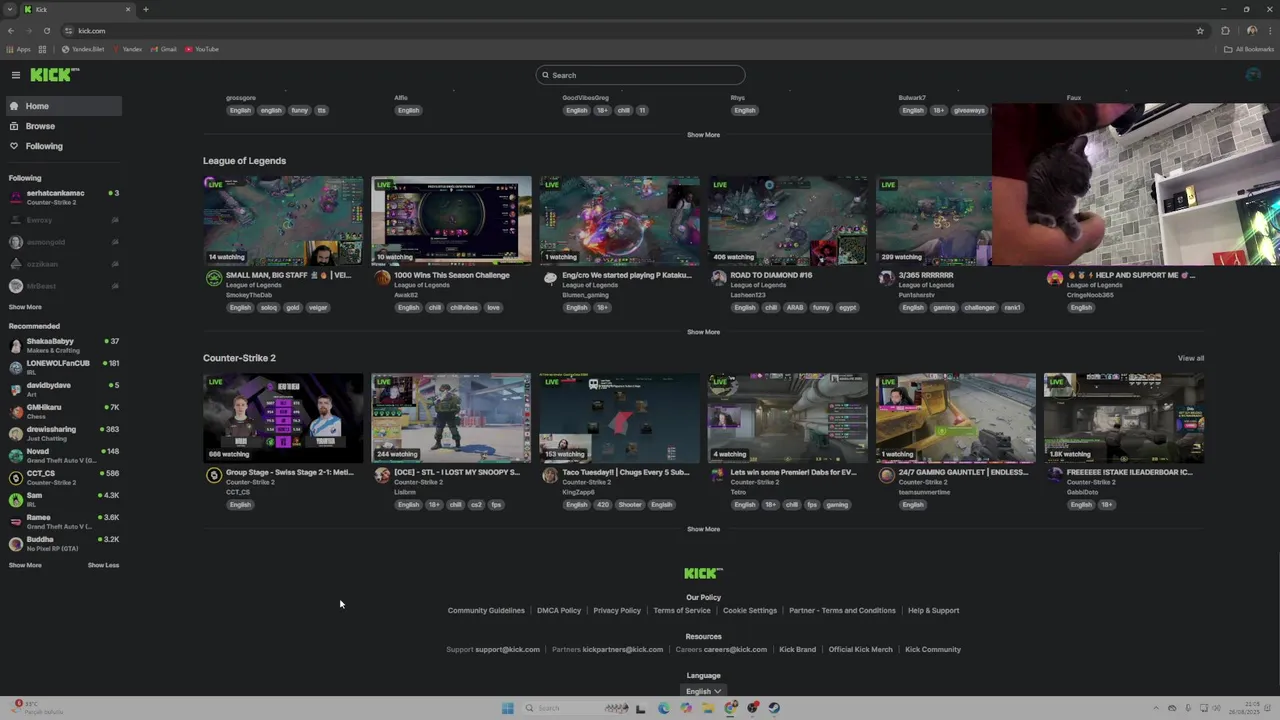Open Group Stage Swiss Stage stream thumbnail

pyautogui.click(x=283, y=418)
